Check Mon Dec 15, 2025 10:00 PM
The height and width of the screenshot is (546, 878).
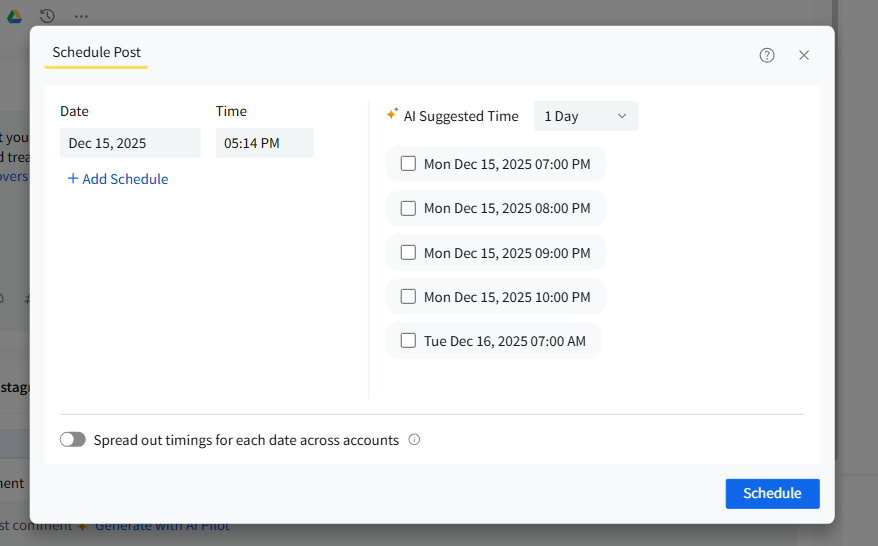tap(408, 296)
